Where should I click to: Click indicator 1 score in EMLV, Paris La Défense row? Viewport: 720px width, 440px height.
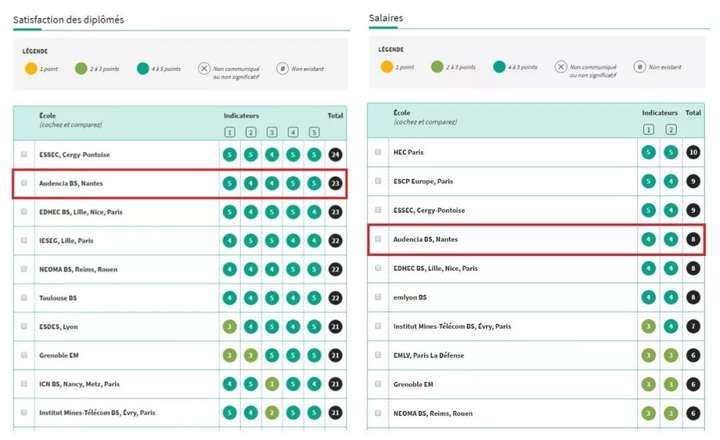coord(648,355)
